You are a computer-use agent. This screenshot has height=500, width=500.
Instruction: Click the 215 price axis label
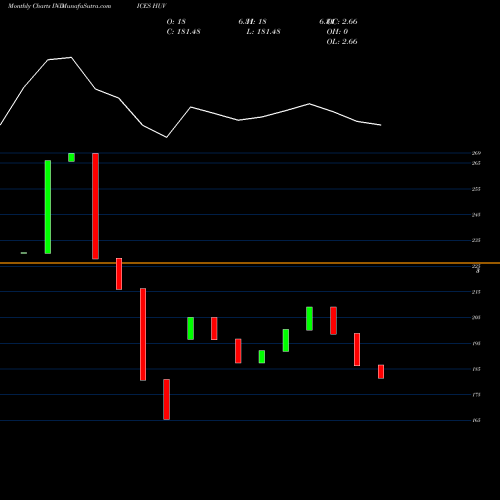tap(476, 292)
